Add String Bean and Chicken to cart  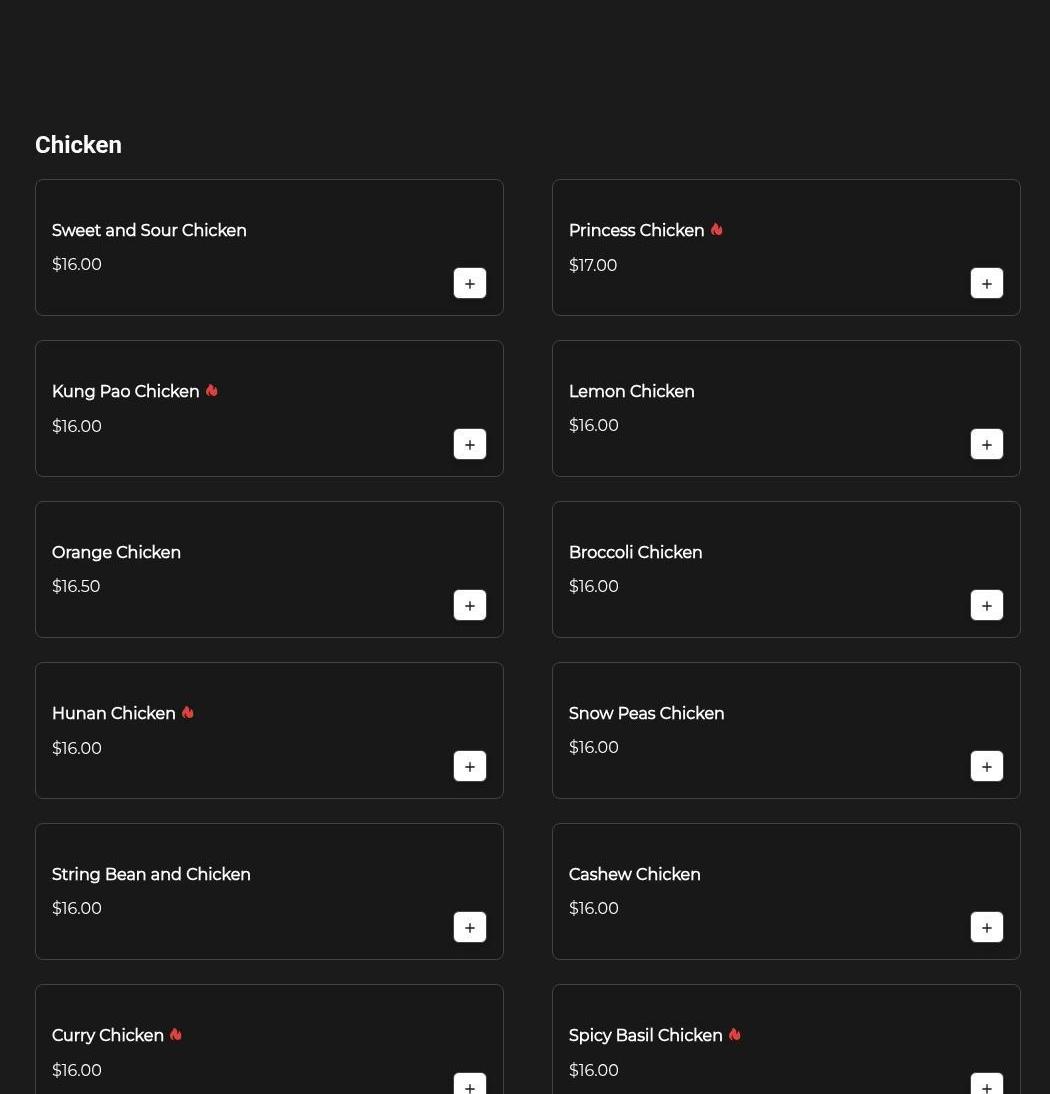[x=470, y=927]
